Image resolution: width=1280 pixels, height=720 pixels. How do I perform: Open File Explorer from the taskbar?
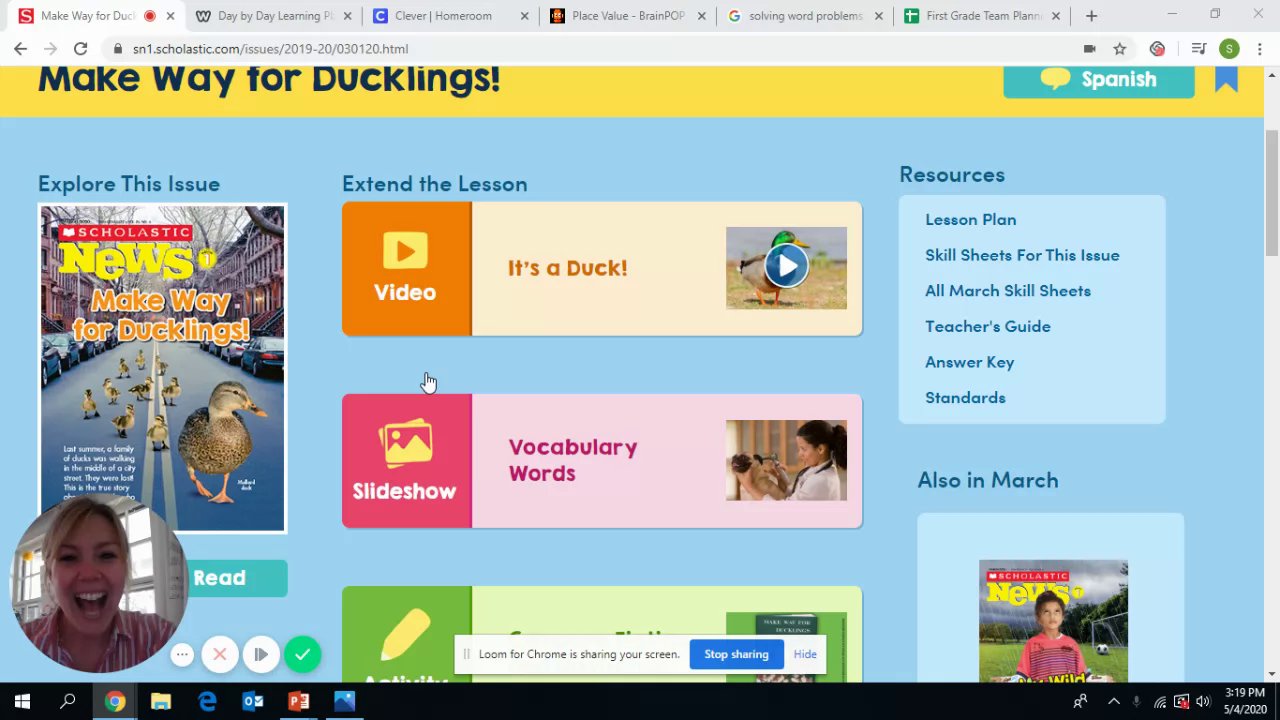161,702
